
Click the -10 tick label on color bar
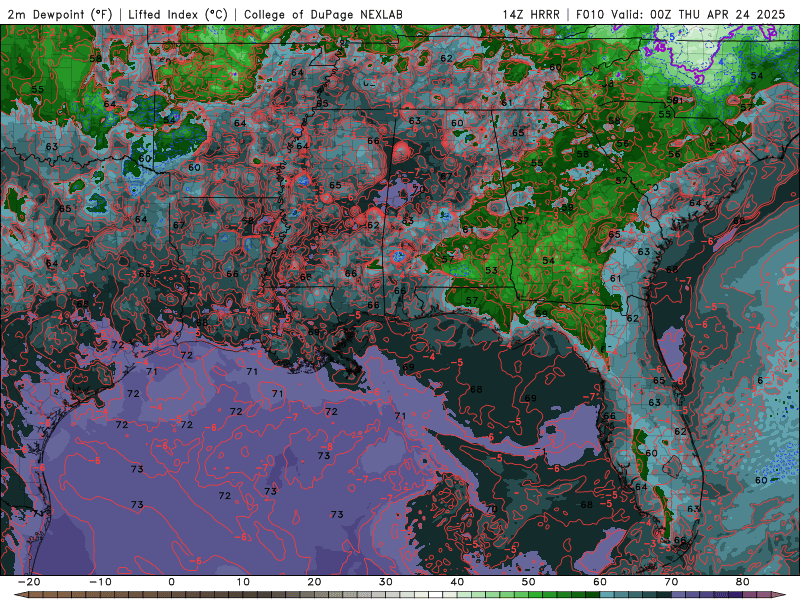point(100,582)
